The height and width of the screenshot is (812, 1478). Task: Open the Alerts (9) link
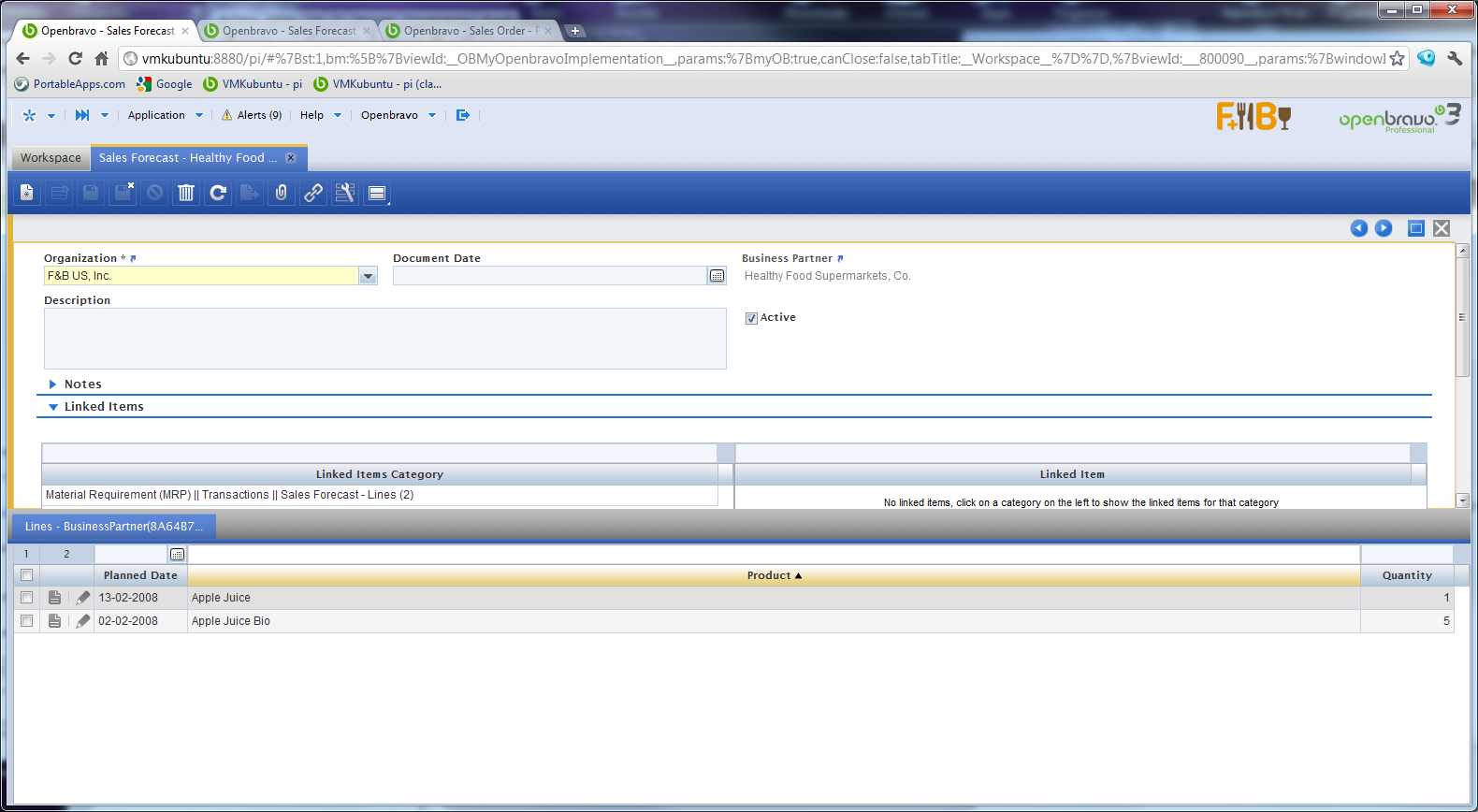point(259,115)
